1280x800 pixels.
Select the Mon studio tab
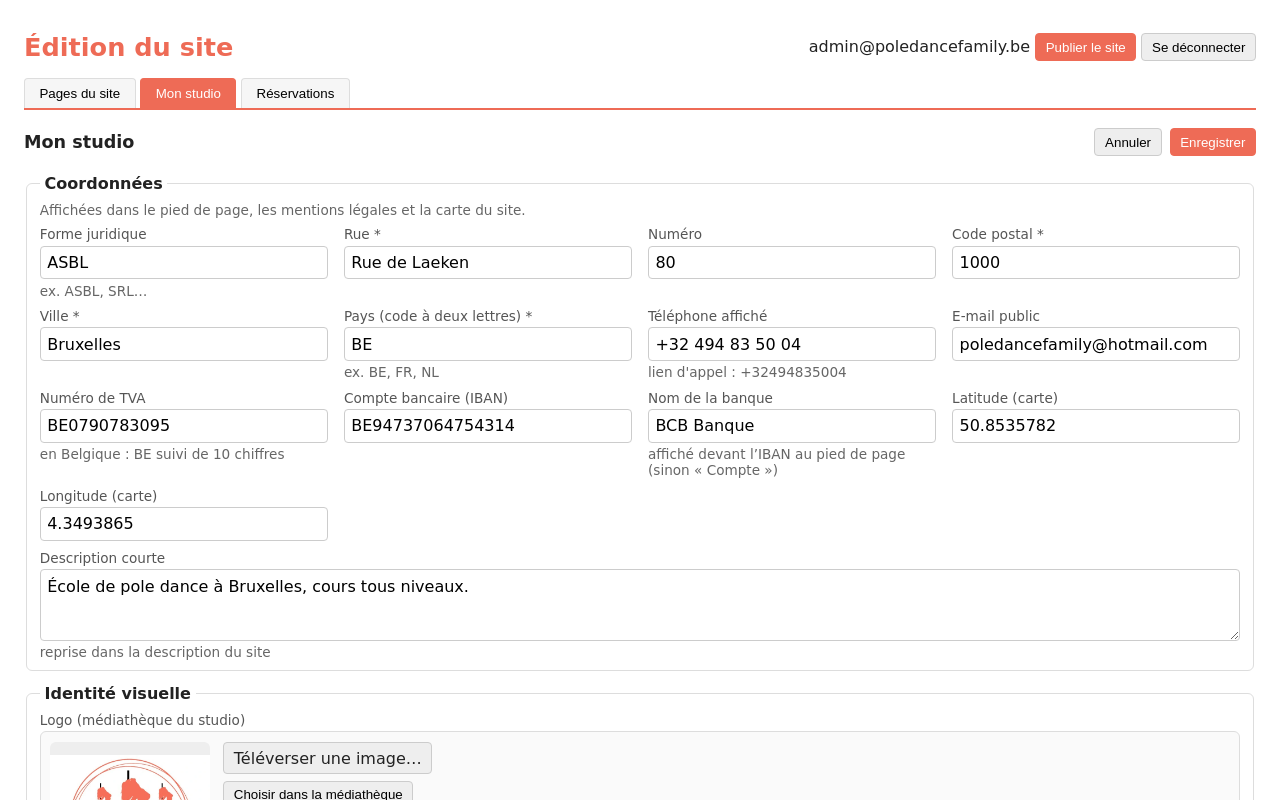(x=188, y=93)
